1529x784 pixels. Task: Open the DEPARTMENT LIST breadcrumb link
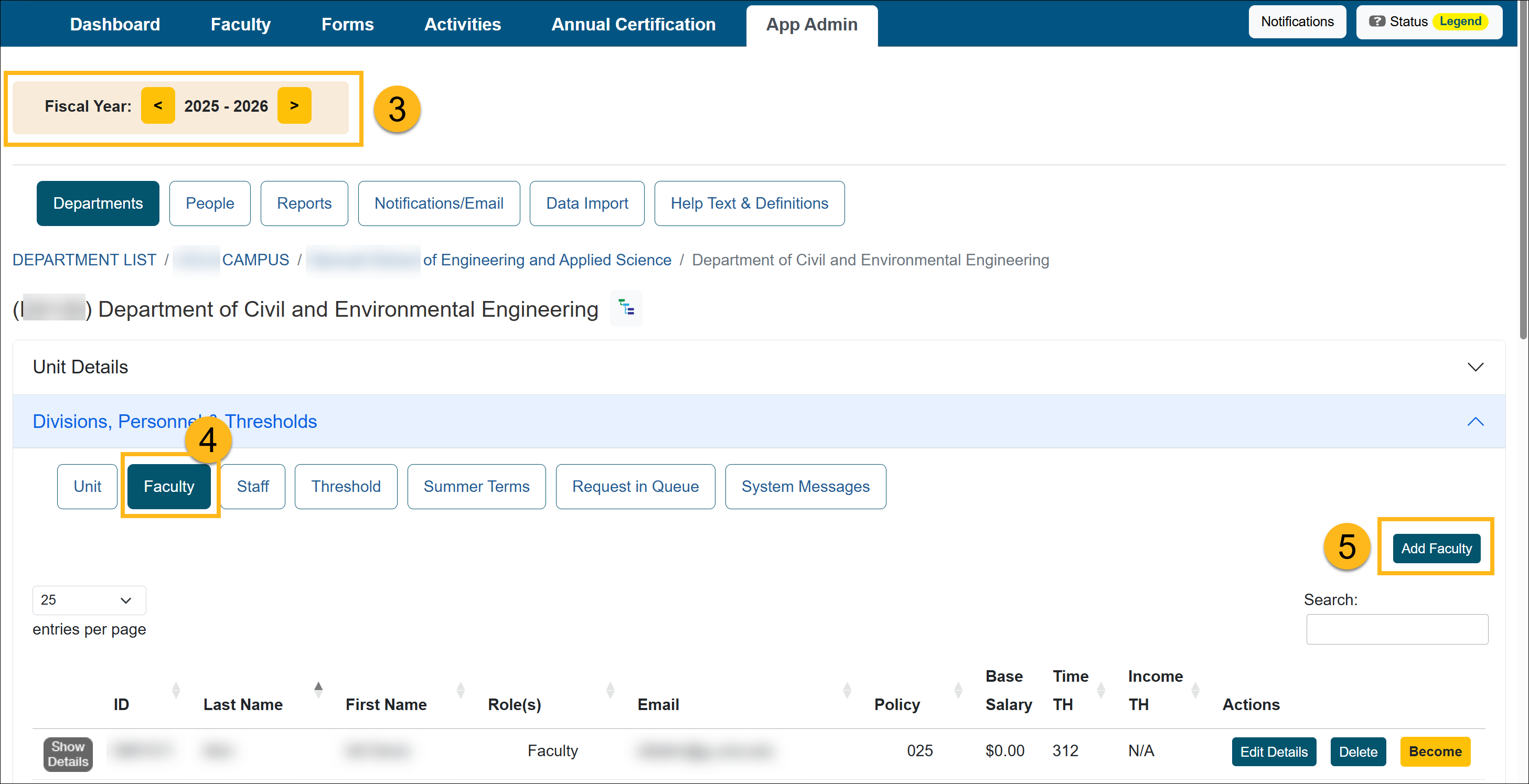pos(84,260)
